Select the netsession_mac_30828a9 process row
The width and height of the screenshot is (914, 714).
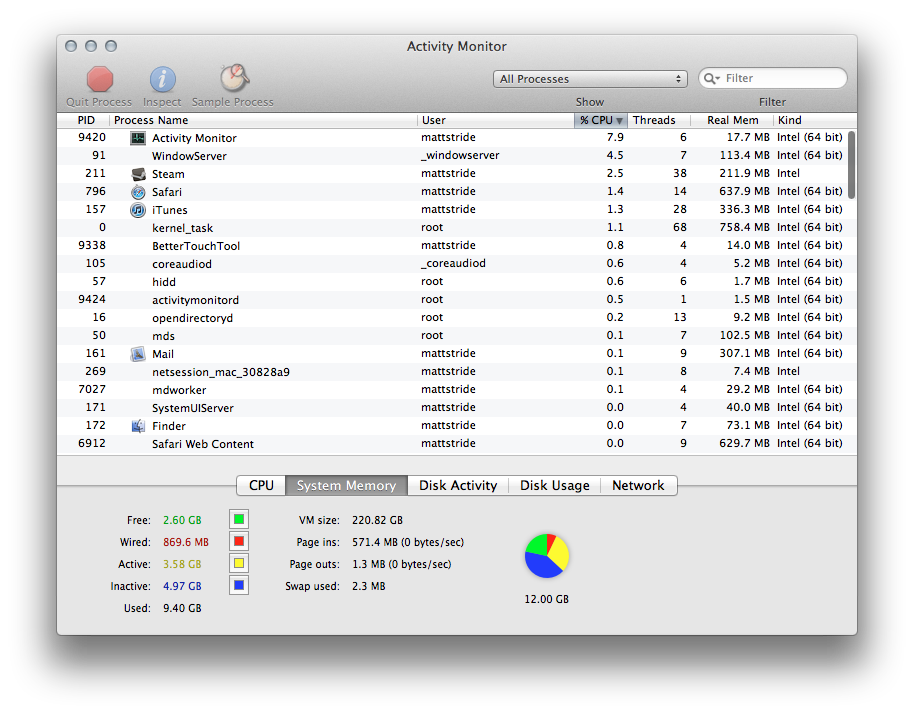[452, 372]
